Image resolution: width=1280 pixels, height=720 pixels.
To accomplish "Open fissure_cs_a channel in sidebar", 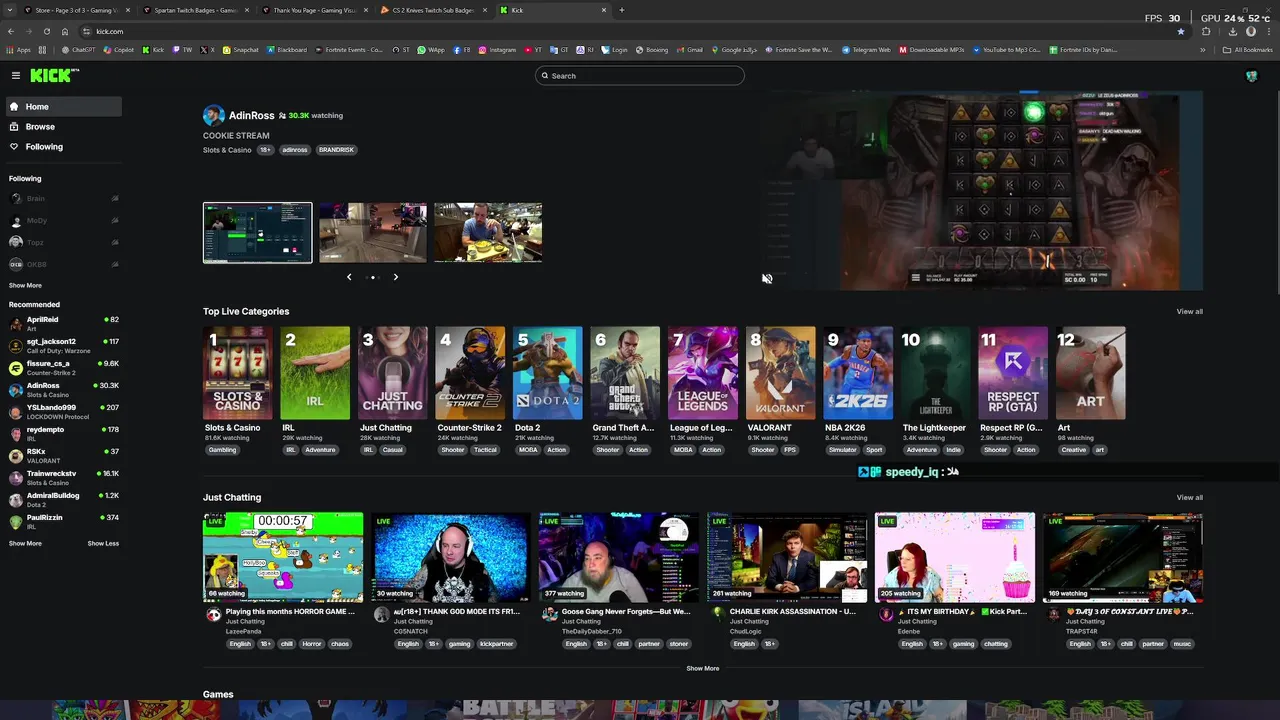I will coord(64,367).
